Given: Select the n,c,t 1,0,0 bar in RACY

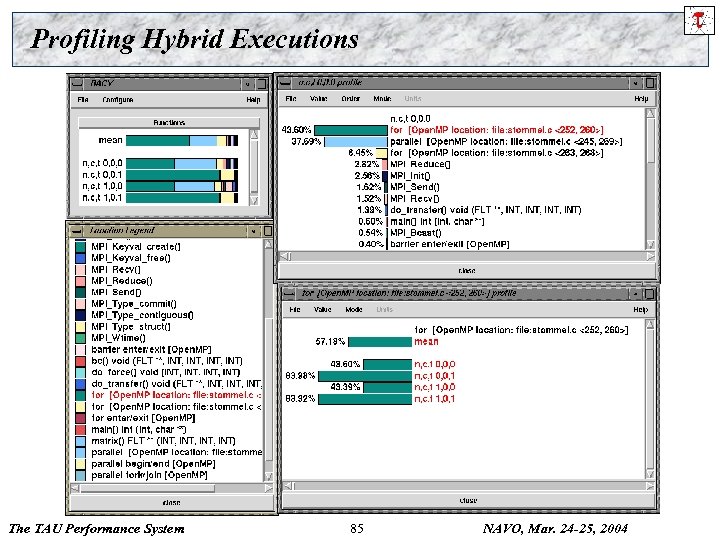Looking at the screenshot, I should click(x=182, y=186).
